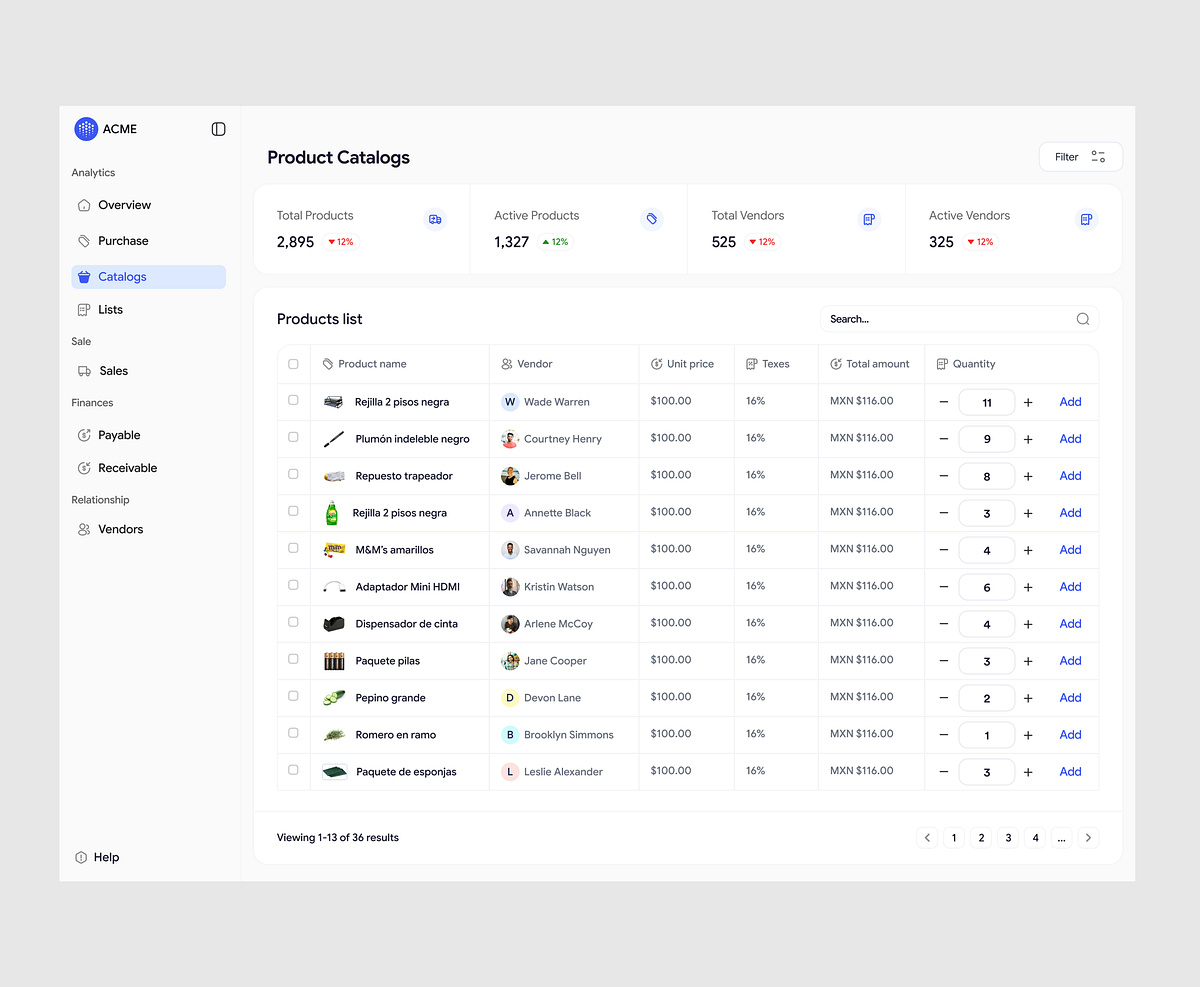Click the next page chevron in pagination
Viewport: 1200px width, 987px height.
click(x=1088, y=837)
